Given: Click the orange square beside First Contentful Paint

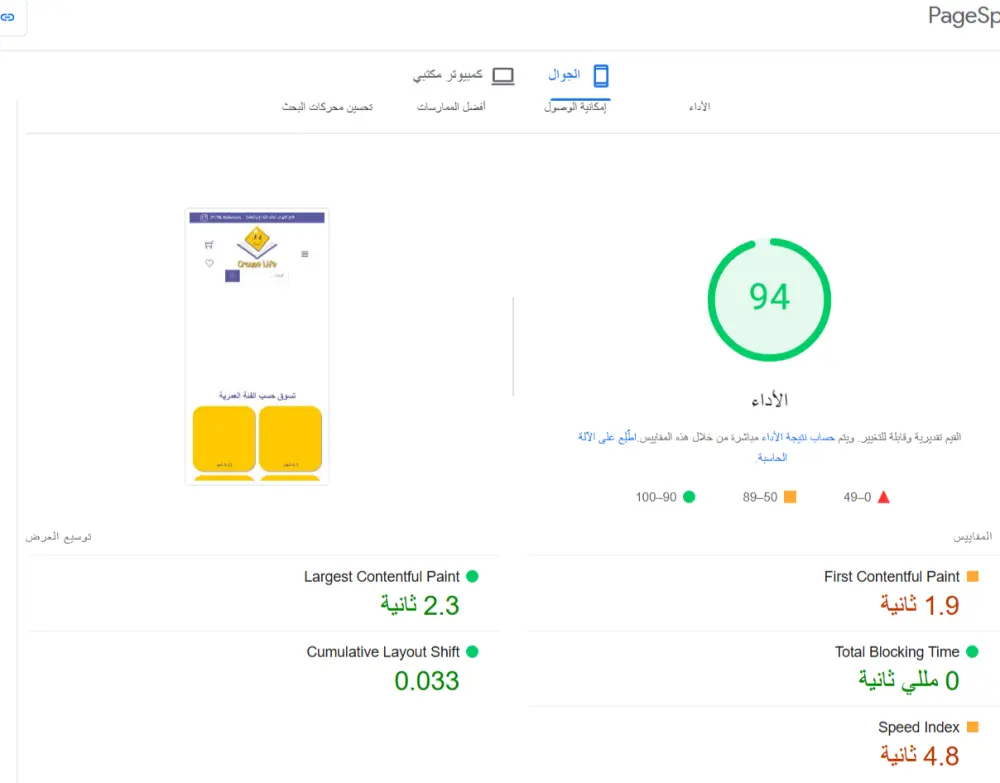Looking at the screenshot, I should [x=971, y=576].
